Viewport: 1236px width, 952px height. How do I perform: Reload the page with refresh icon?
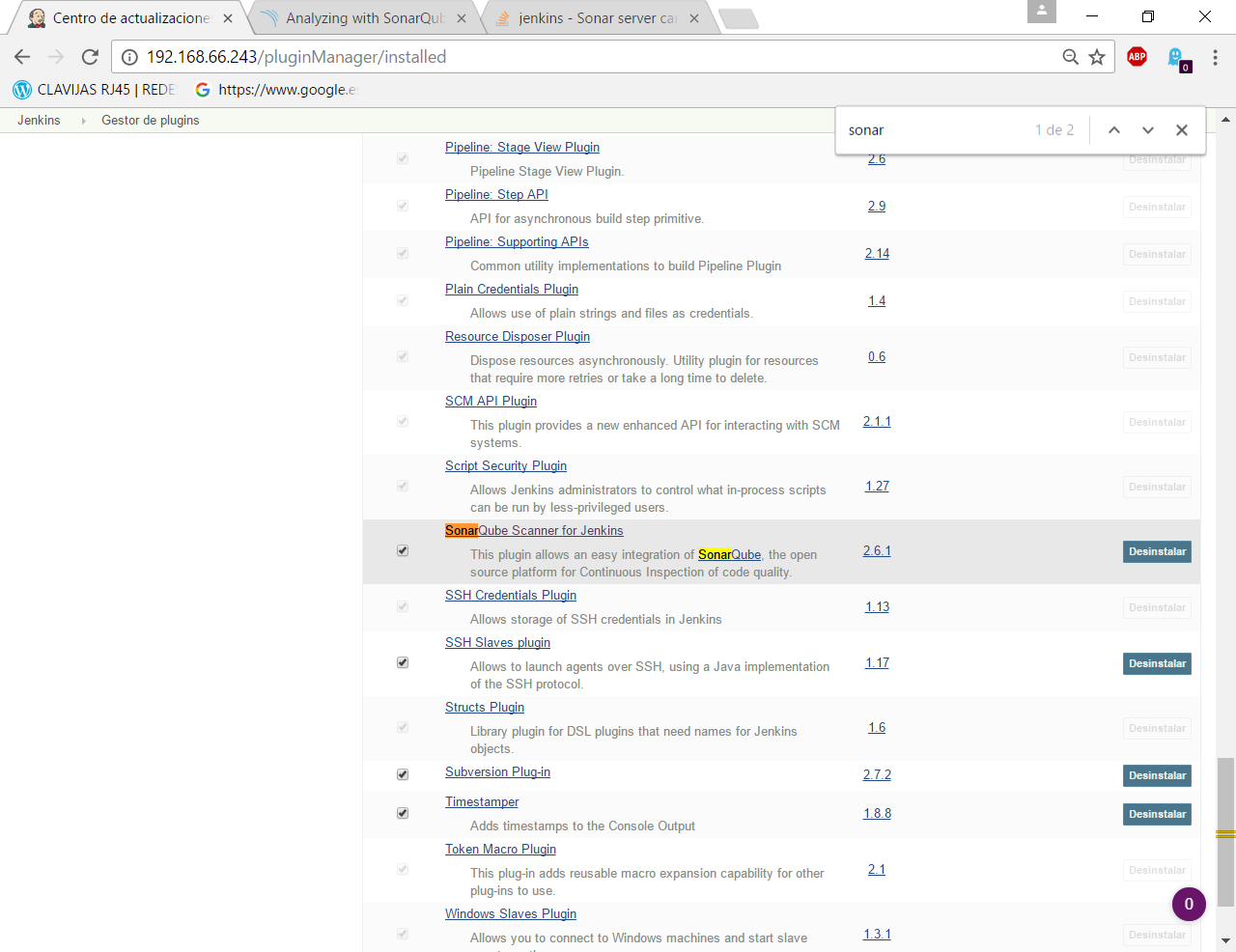[90, 57]
